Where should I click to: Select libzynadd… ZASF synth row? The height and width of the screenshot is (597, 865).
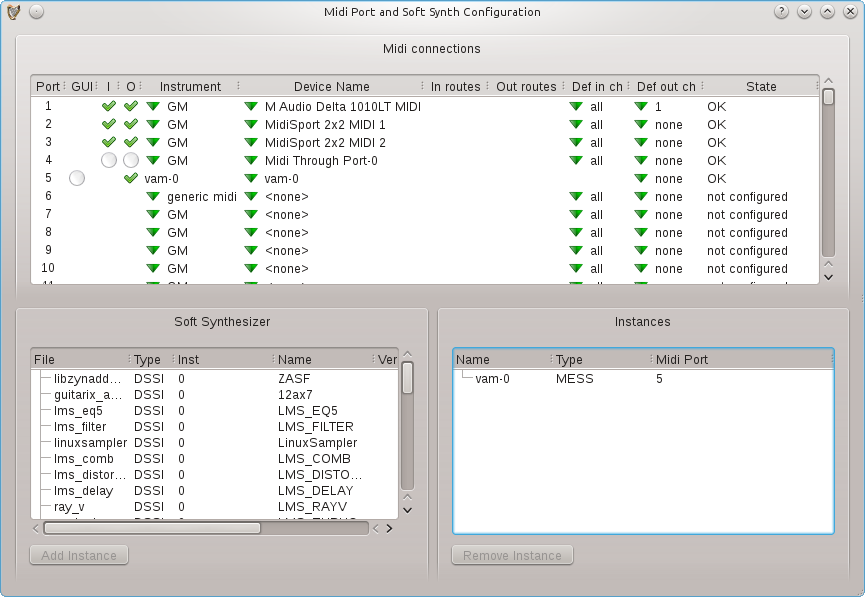(214, 379)
